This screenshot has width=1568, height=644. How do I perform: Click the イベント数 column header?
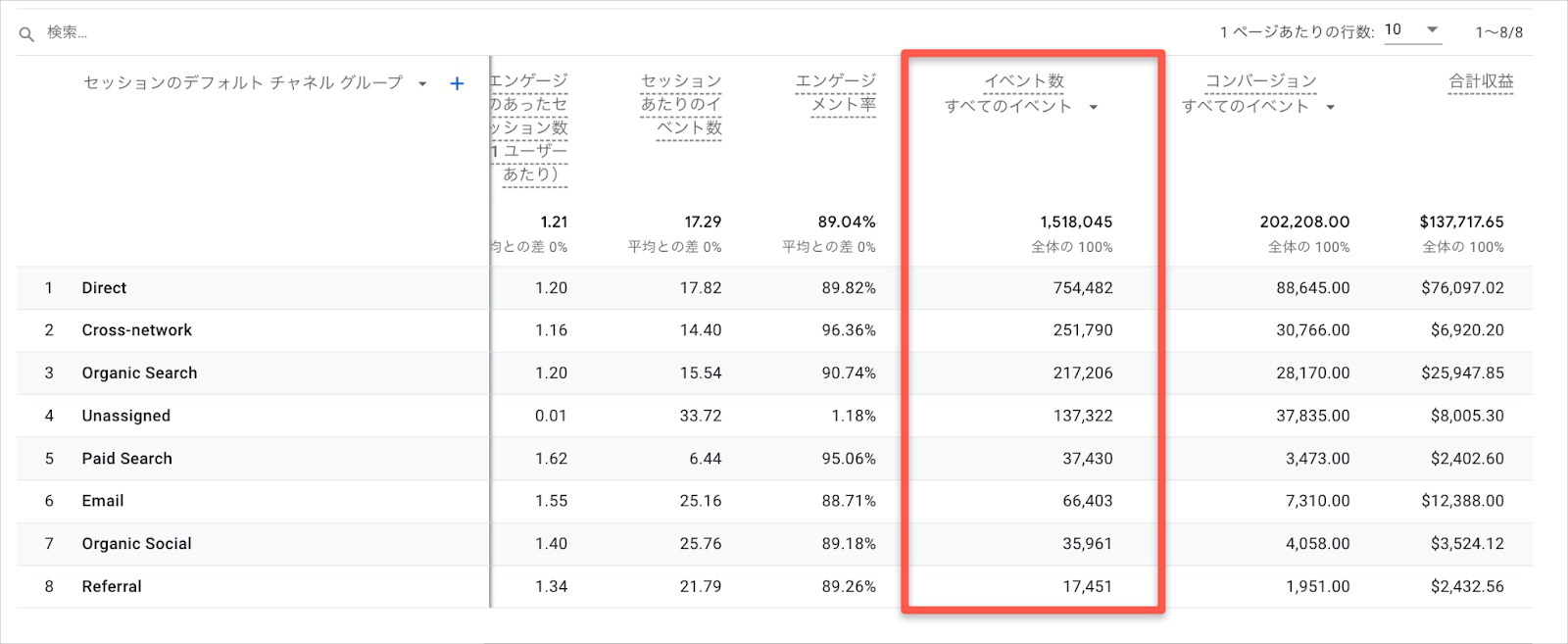[x=1023, y=81]
